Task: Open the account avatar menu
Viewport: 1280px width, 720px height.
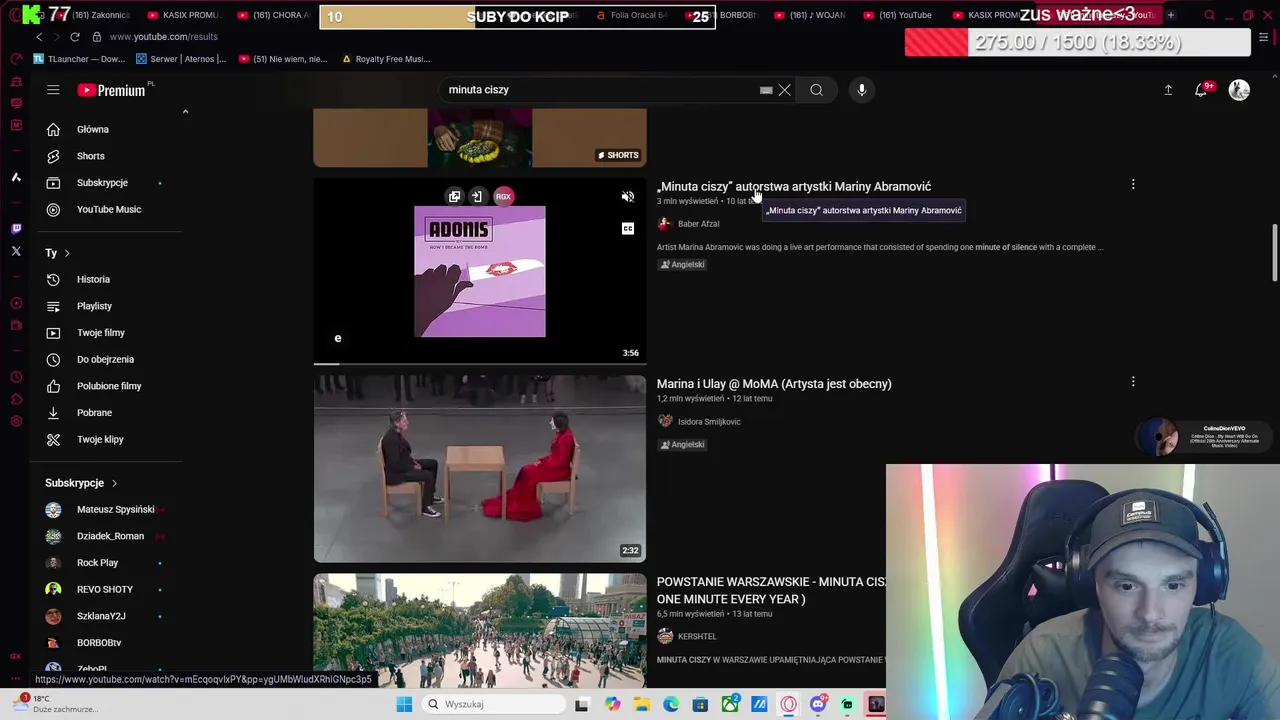Action: 1239,90
